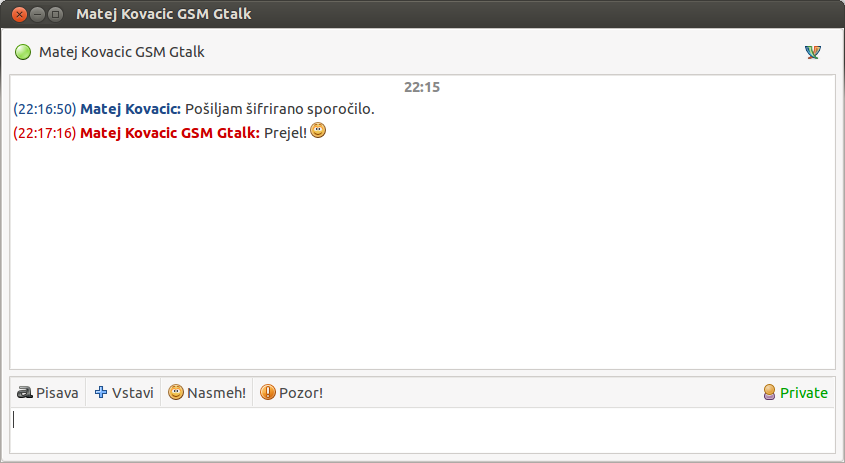Click the blue Matej Kovacic sender name

(x=130, y=109)
